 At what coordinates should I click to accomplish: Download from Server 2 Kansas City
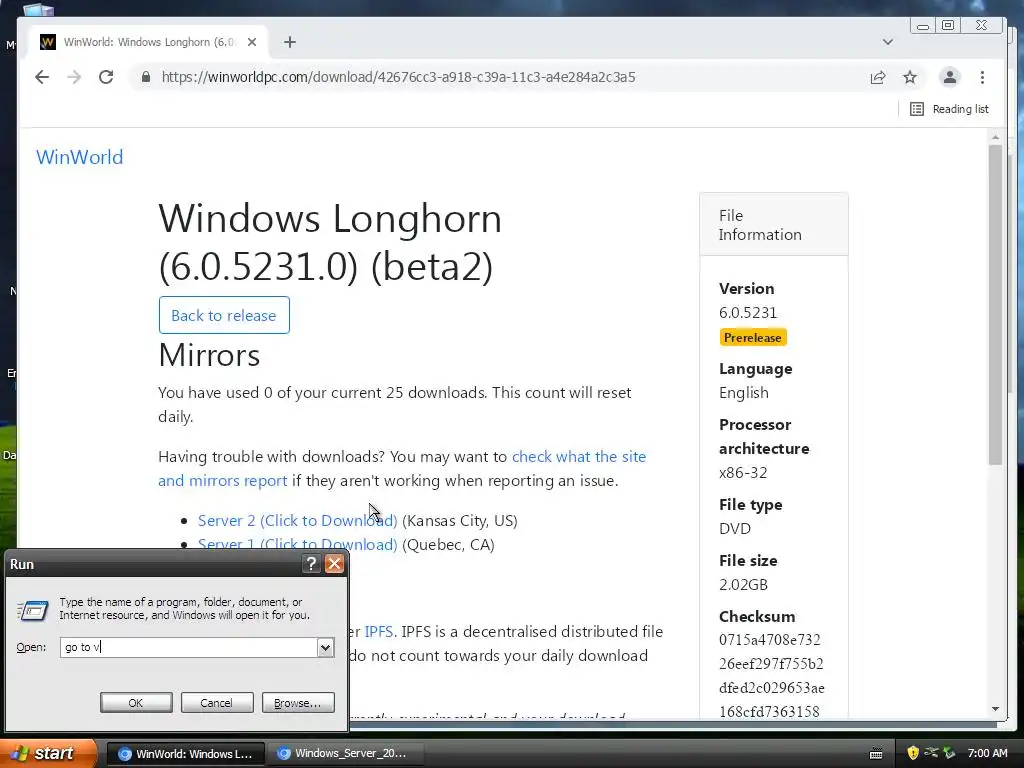tap(297, 520)
